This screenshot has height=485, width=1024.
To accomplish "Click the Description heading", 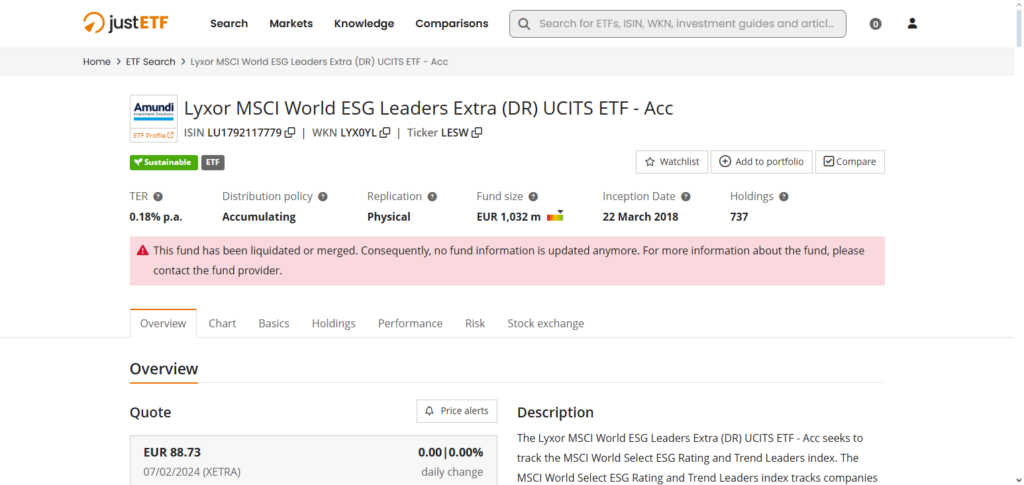I will pyautogui.click(x=556, y=413).
